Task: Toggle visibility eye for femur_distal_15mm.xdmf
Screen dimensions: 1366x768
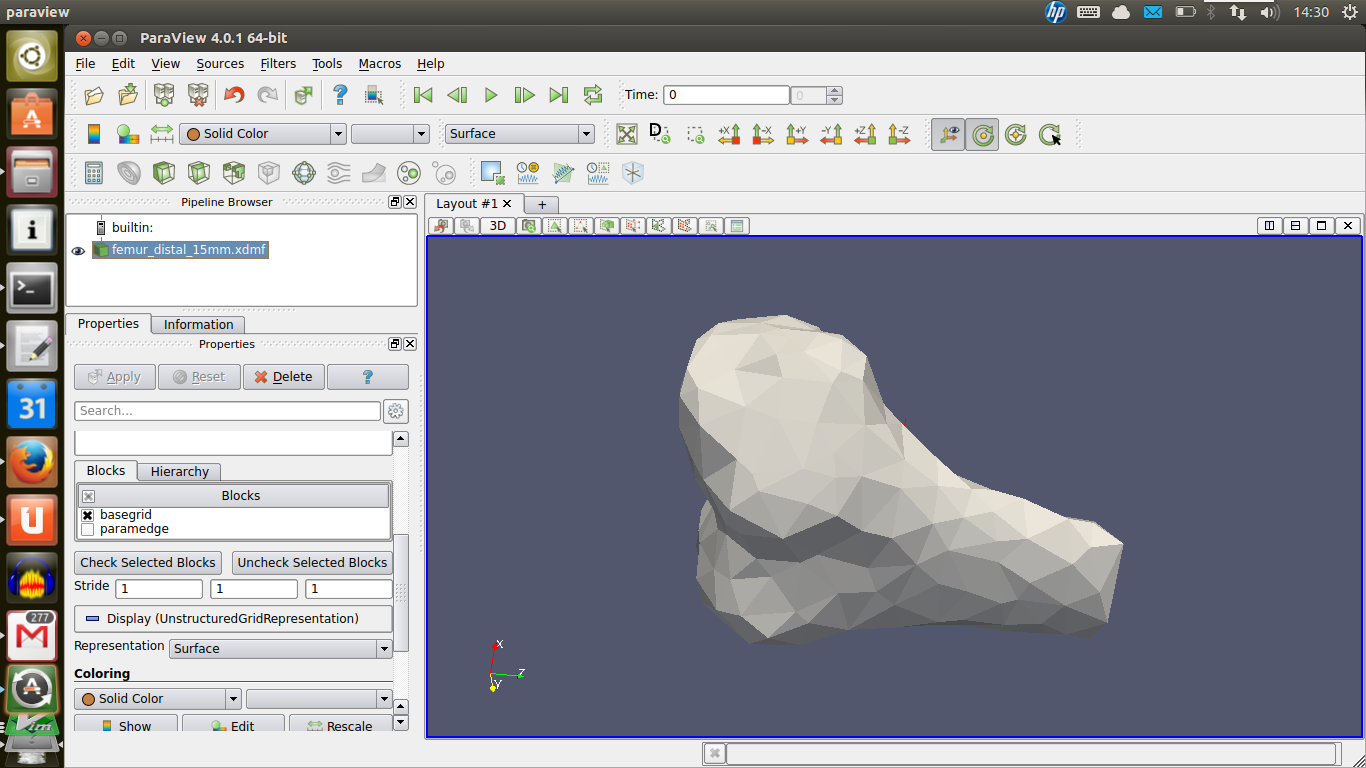Action: (x=78, y=251)
